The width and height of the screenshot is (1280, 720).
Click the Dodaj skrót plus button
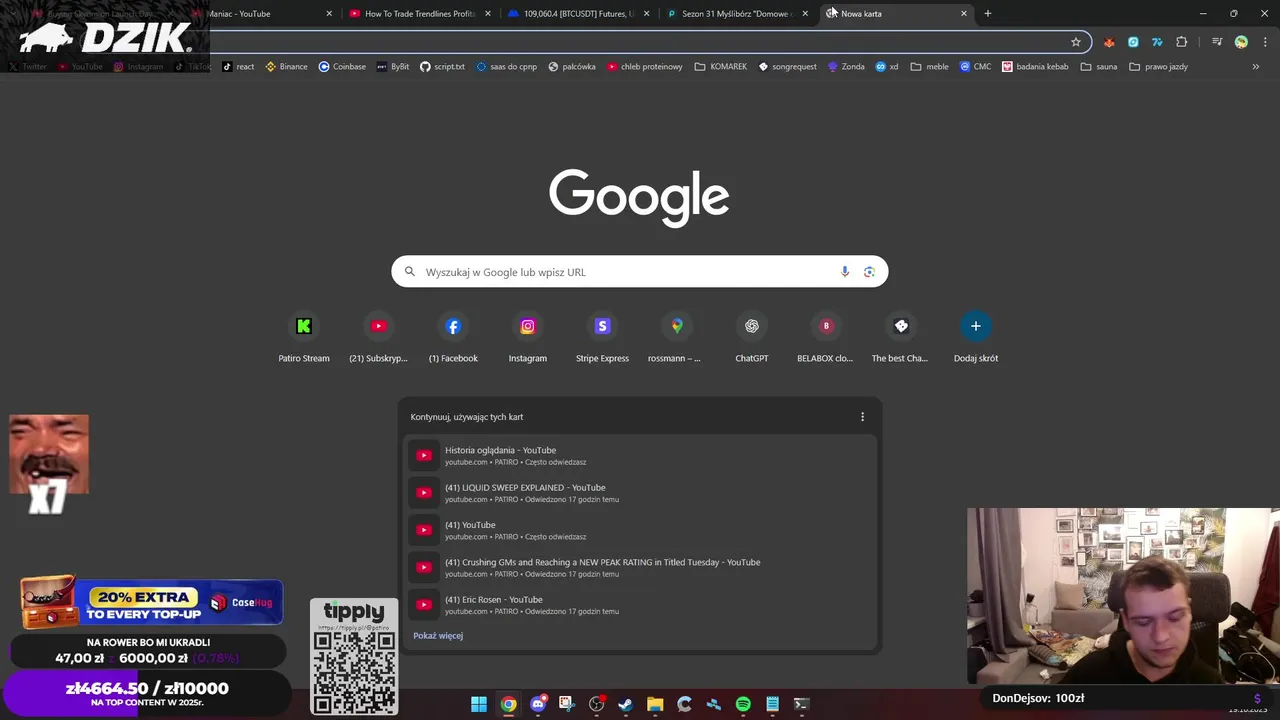click(976, 326)
